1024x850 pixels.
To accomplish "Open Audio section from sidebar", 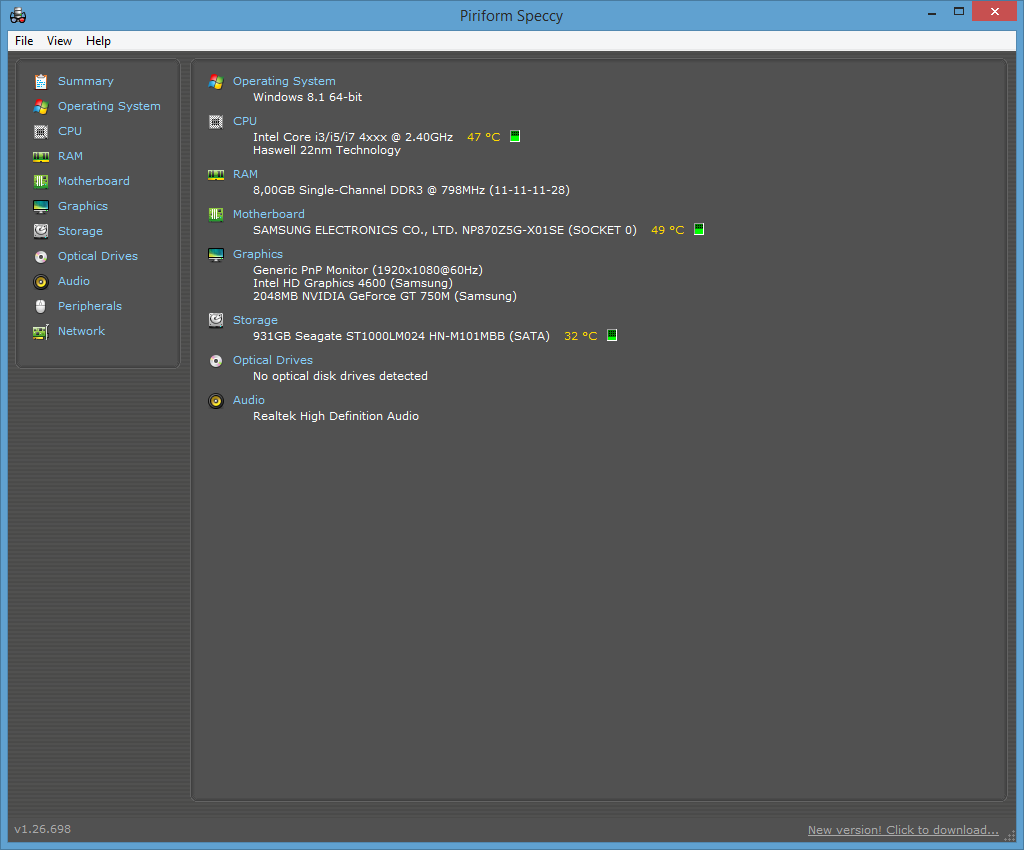I will click(74, 281).
